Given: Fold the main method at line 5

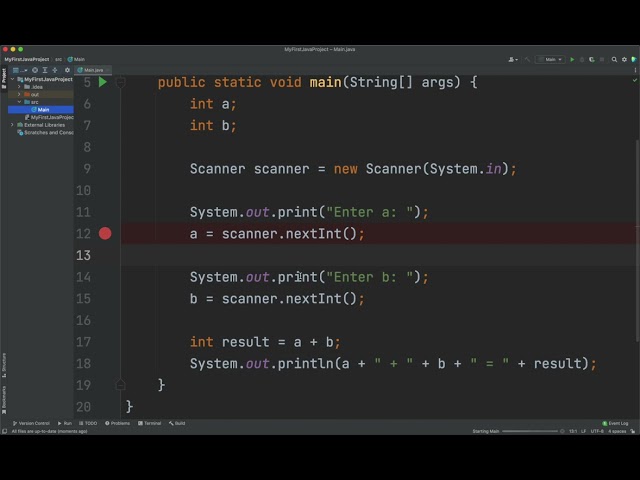Looking at the screenshot, I should click(120, 82).
